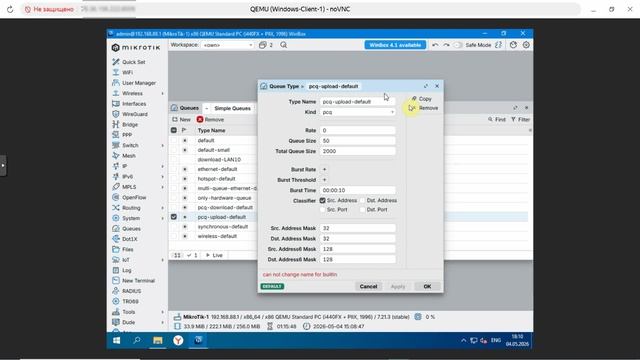Expand Routing submenu
The image size is (640, 360).
(162, 208)
